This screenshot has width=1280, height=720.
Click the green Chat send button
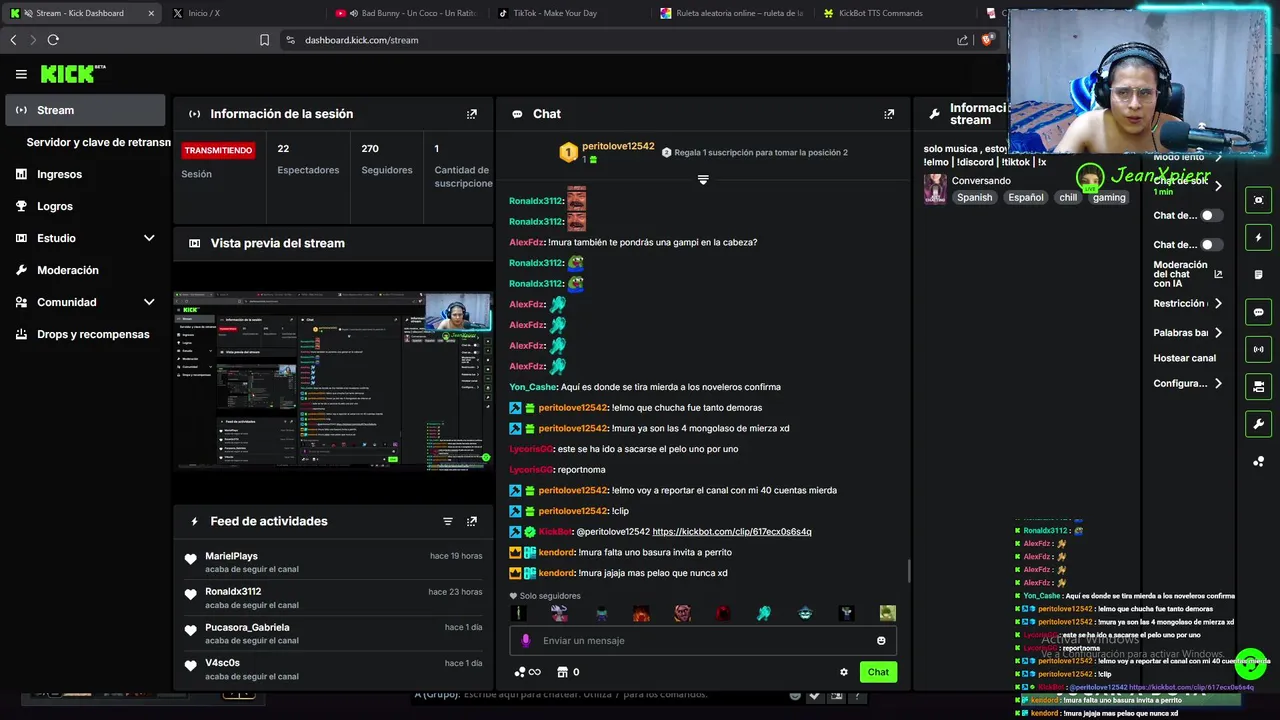coord(878,672)
